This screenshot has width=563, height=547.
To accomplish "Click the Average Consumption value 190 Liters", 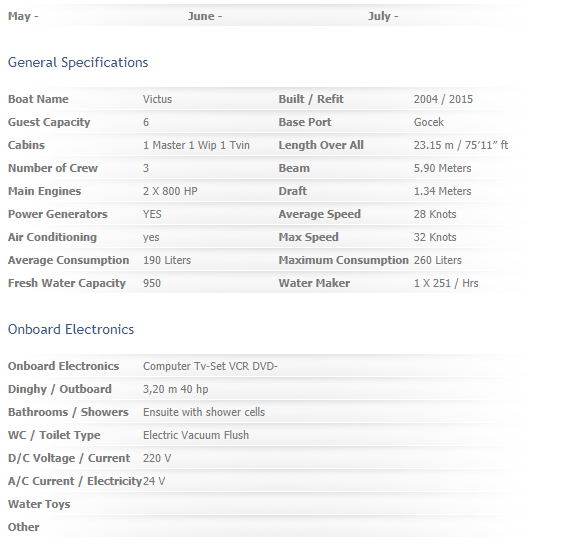I will (167, 260).
